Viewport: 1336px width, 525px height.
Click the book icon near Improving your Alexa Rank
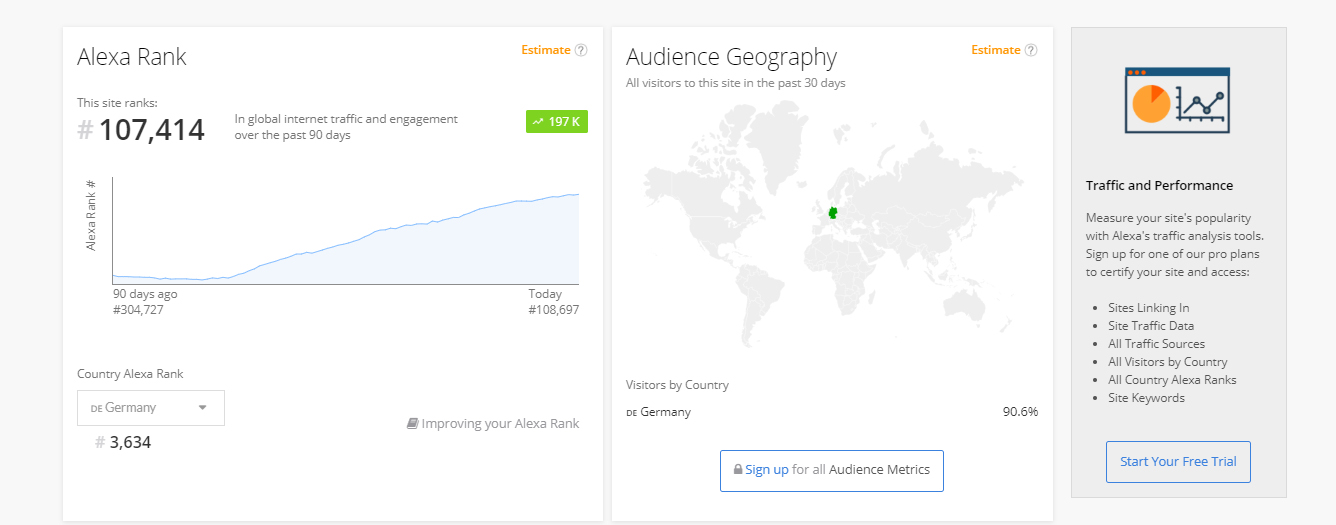coord(412,423)
